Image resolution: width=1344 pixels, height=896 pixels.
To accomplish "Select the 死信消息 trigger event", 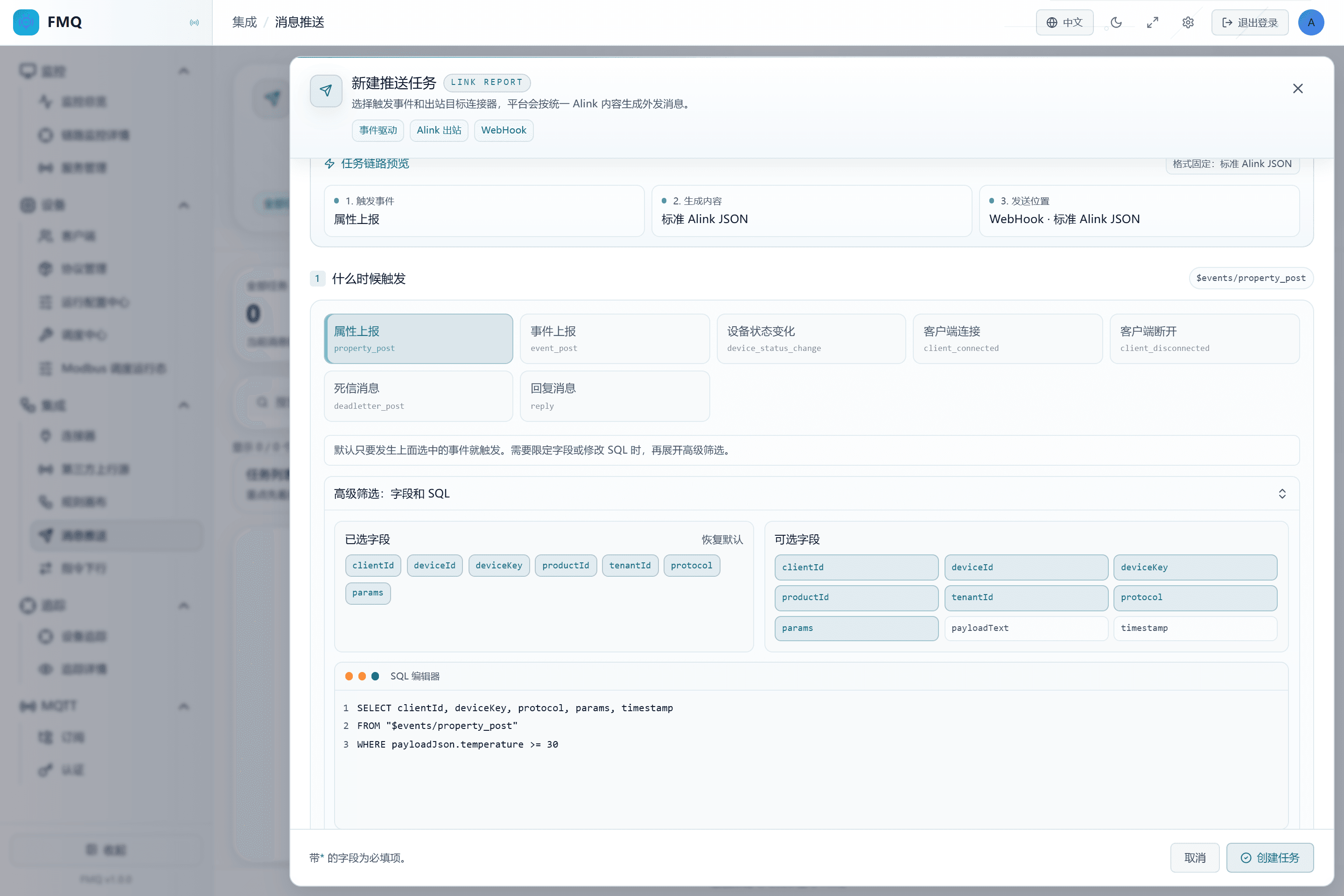I will coord(418,396).
